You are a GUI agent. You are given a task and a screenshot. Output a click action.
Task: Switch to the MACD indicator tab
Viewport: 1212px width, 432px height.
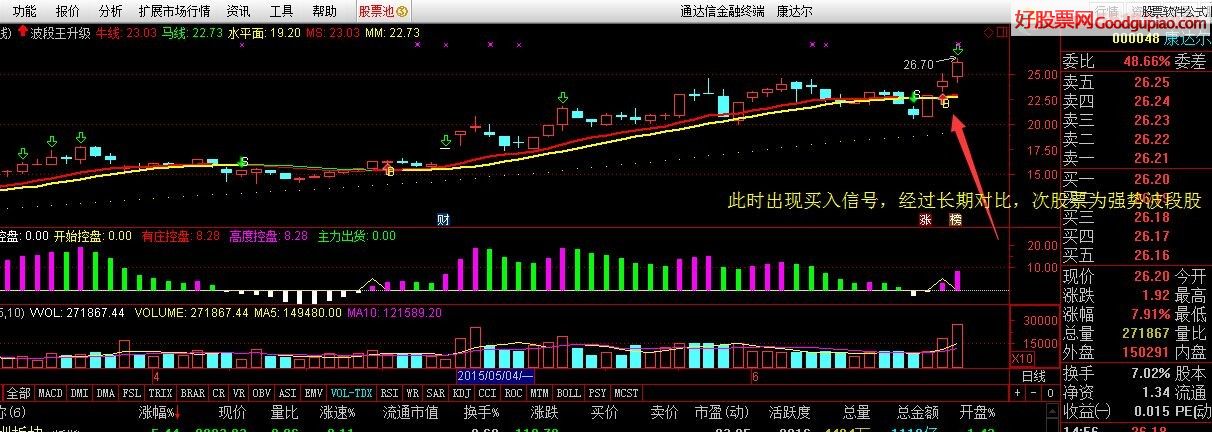coord(50,393)
